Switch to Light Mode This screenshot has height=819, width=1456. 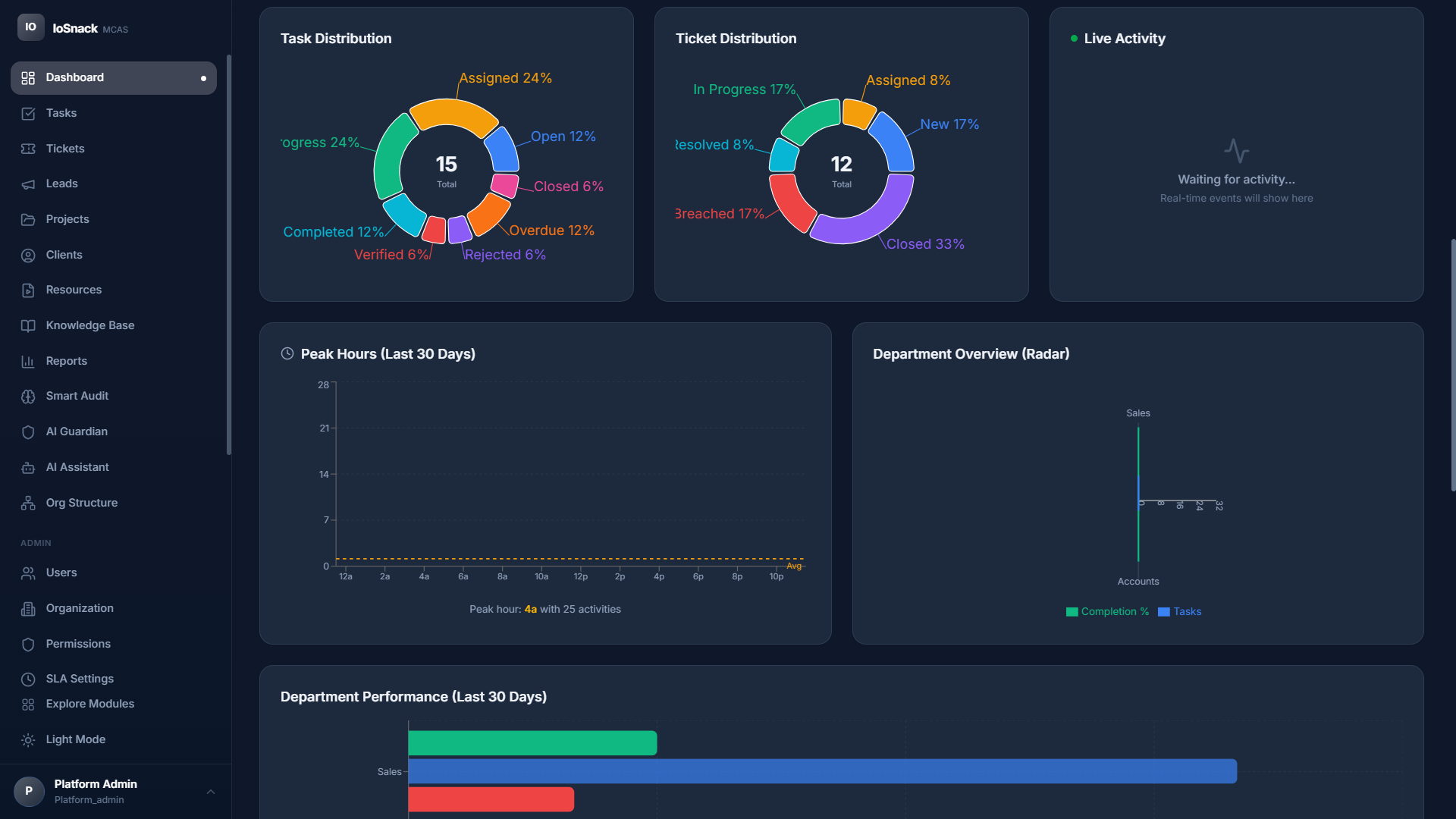[75, 739]
